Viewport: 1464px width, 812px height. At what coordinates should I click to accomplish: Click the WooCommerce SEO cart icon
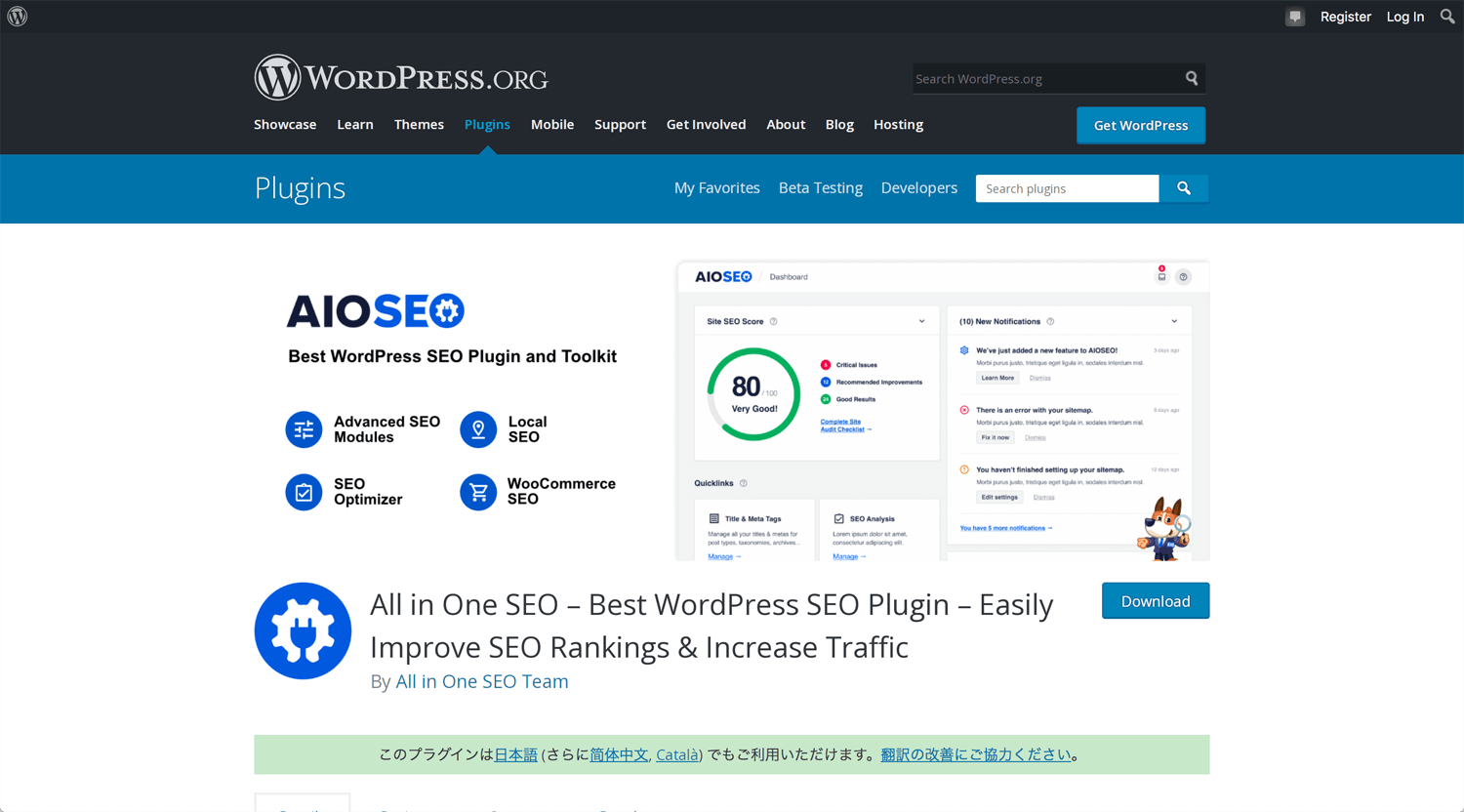(478, 492)
